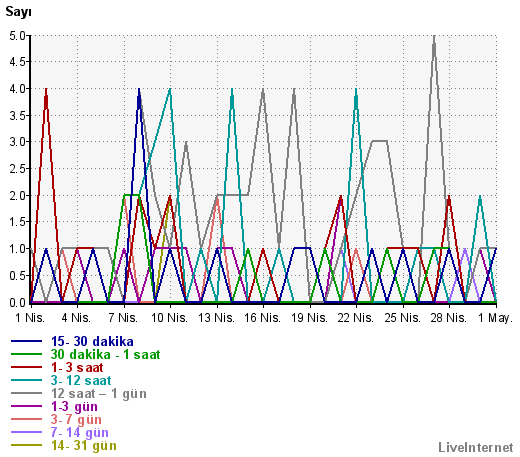Click the teal peak at 4.0 on 10 Nis.
520x457 pixels.
[x=170, y=89]
